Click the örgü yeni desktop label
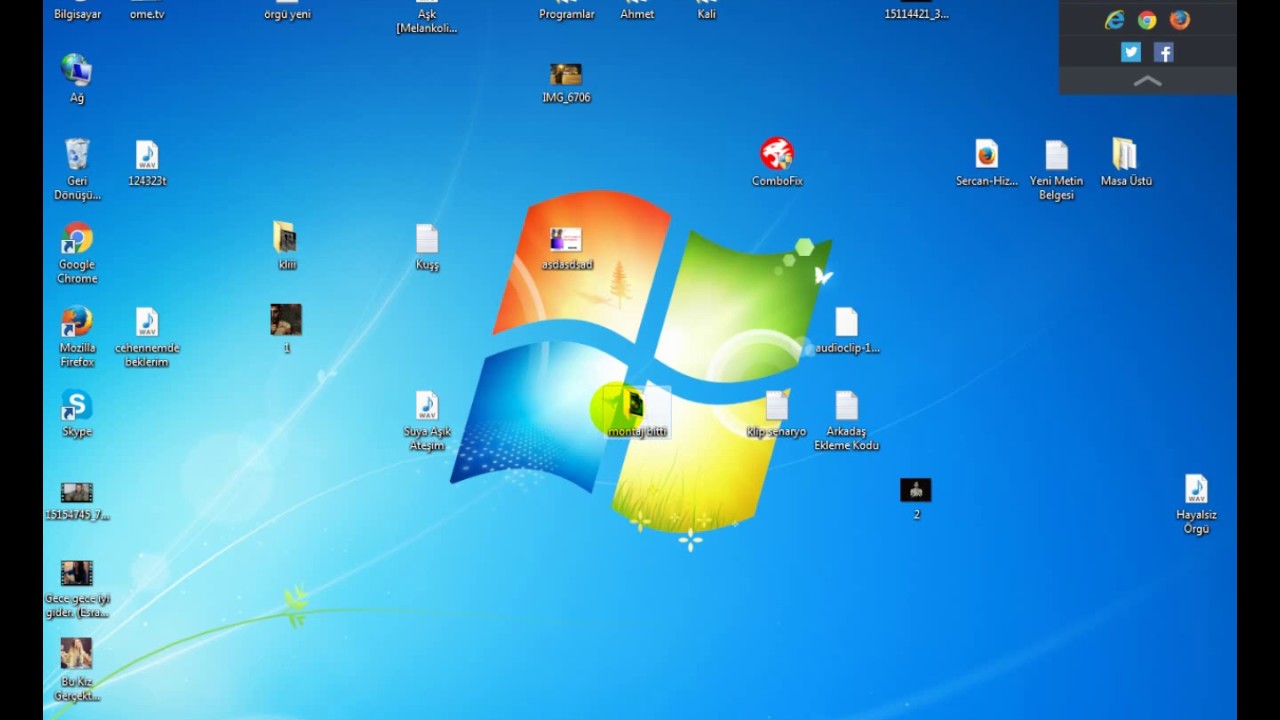This screenshot has height=720, width=1280. 287,14
